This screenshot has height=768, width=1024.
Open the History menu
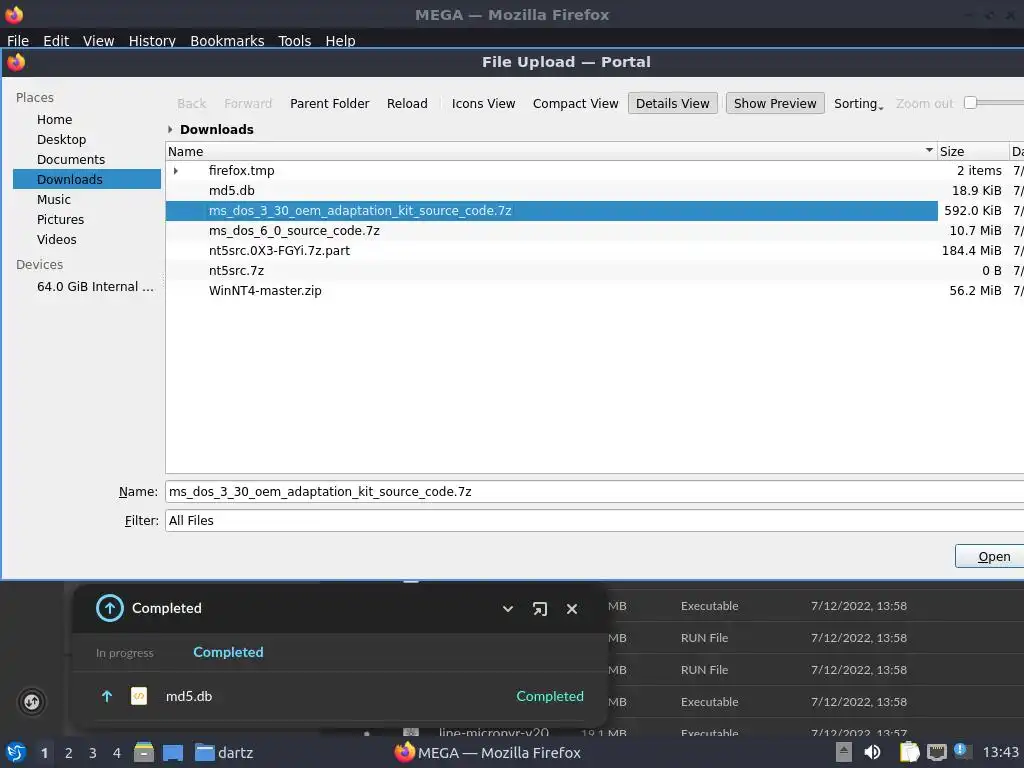click(x=152, y=40)
